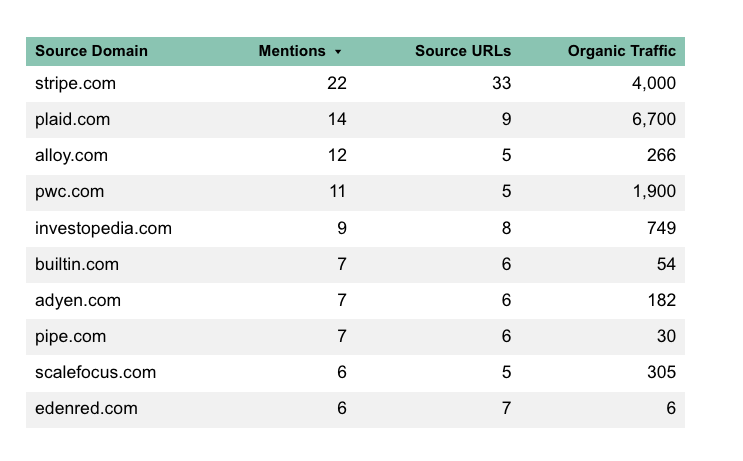Select pwc.com's Mentions value 11

pyautogui.click(x=336, y=192)
